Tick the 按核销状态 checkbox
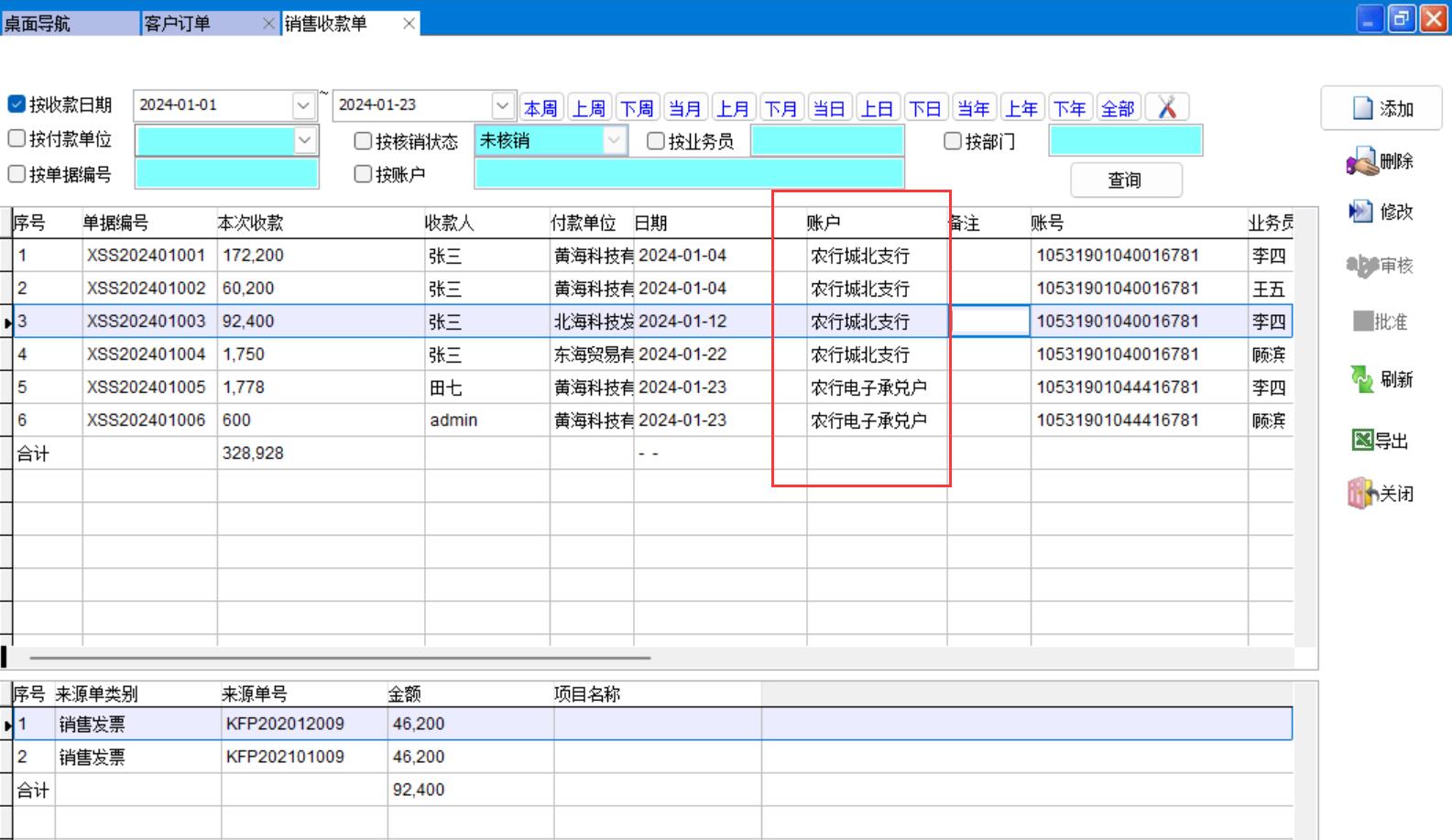The width and height of the screenshot is (1452, 840). click(363, 141)
